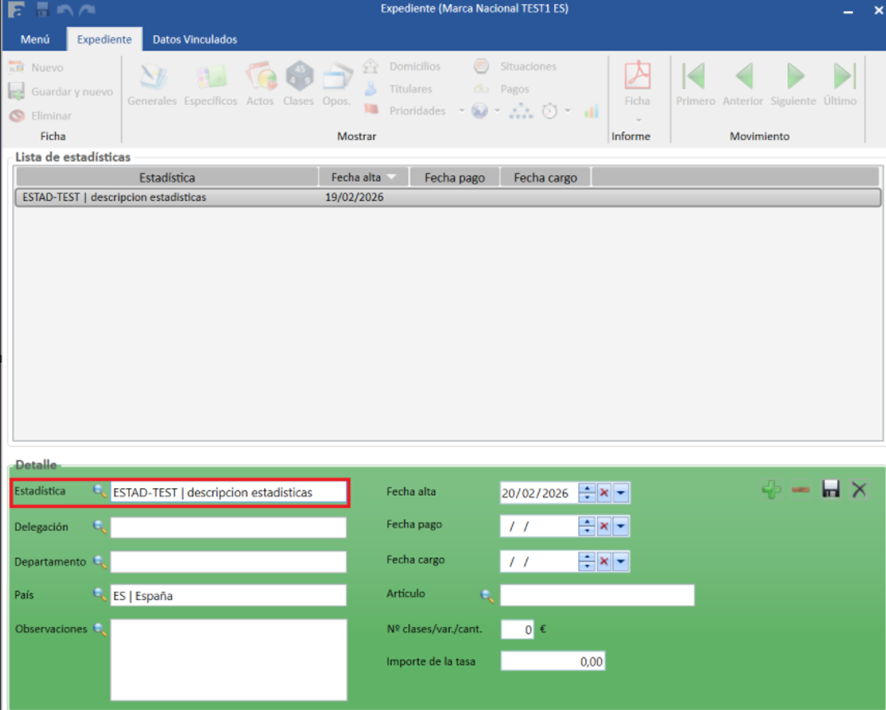886x710 pixels.
Task: Click the save floppy disk icon in Detalle
Action: click(x=830, y=490)
